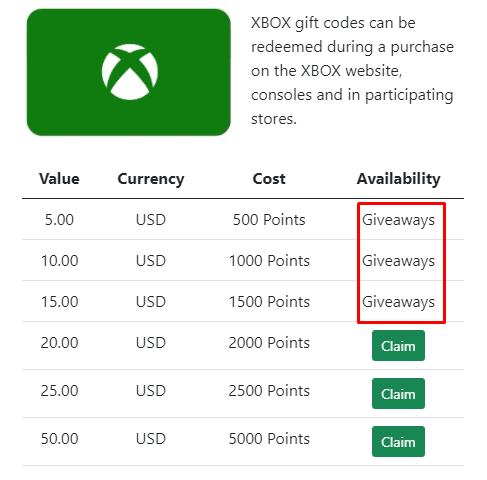Click the green Xbox gift card image
The image size is (487, 480).
[x=129, y=72]
